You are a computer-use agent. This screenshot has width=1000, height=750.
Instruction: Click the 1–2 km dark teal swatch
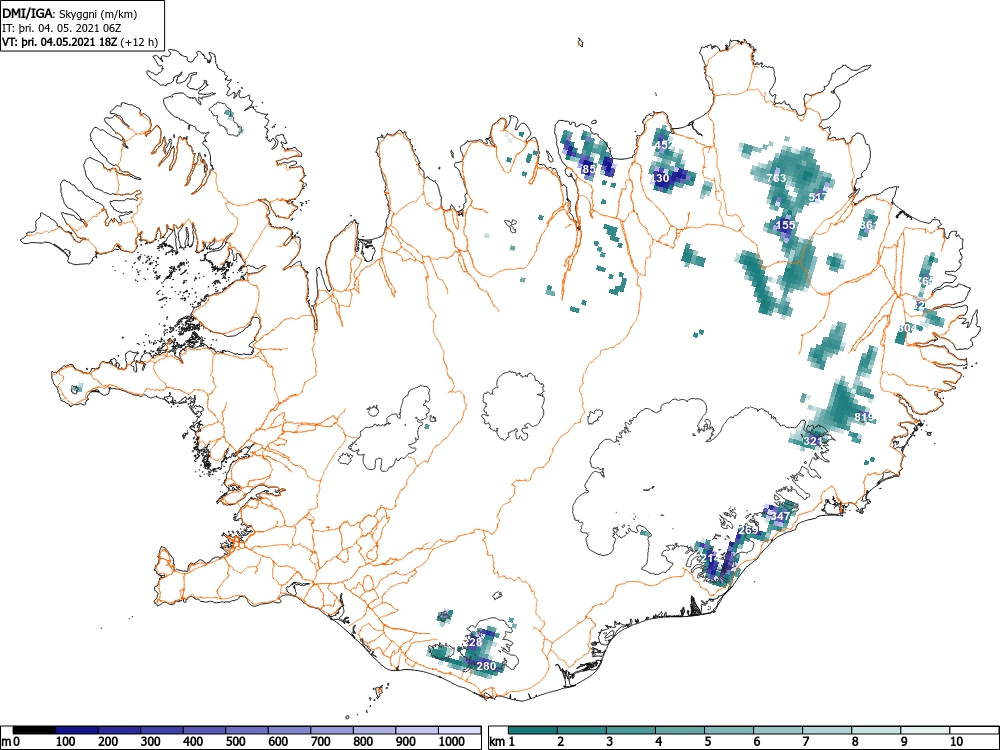533,730
